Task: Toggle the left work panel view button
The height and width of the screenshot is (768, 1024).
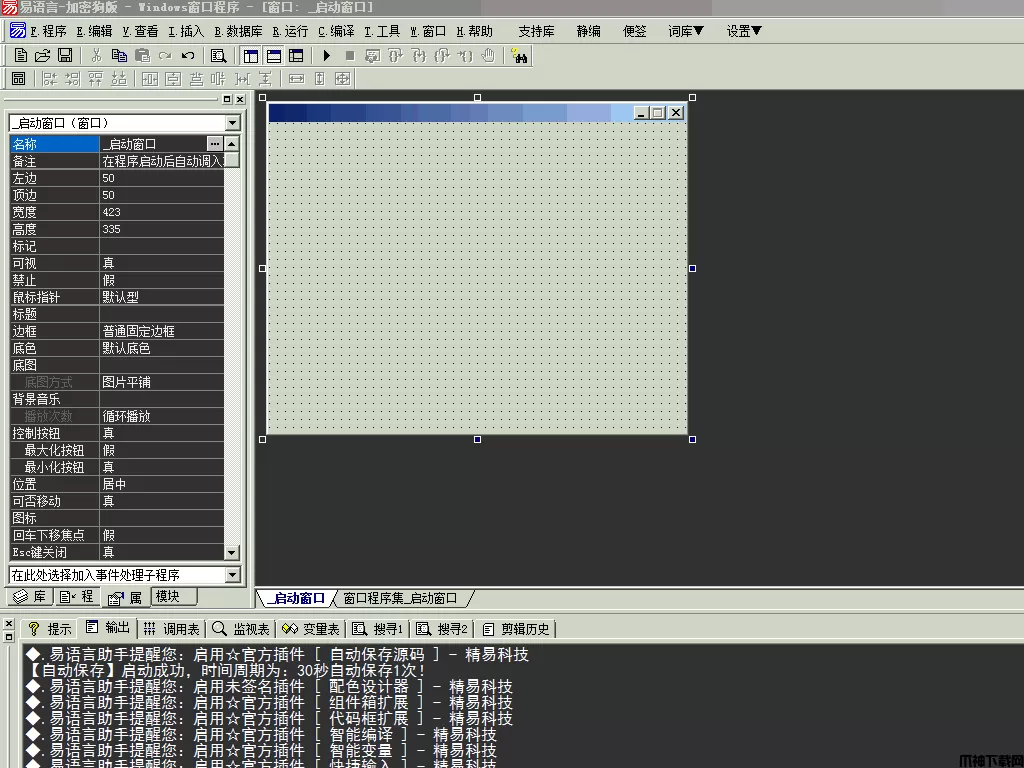Action: click(250, 56)
